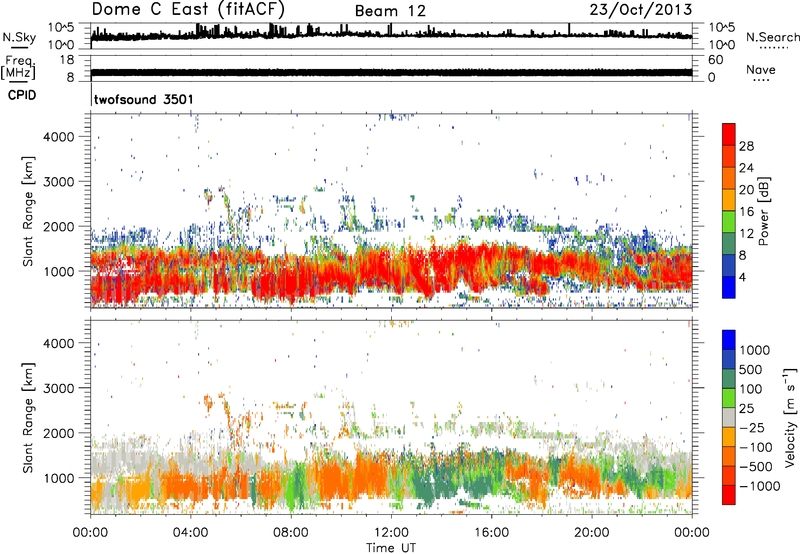
Task: Select the 'Freq. [MHz]' axis label
Action: (x=18, y=67)
